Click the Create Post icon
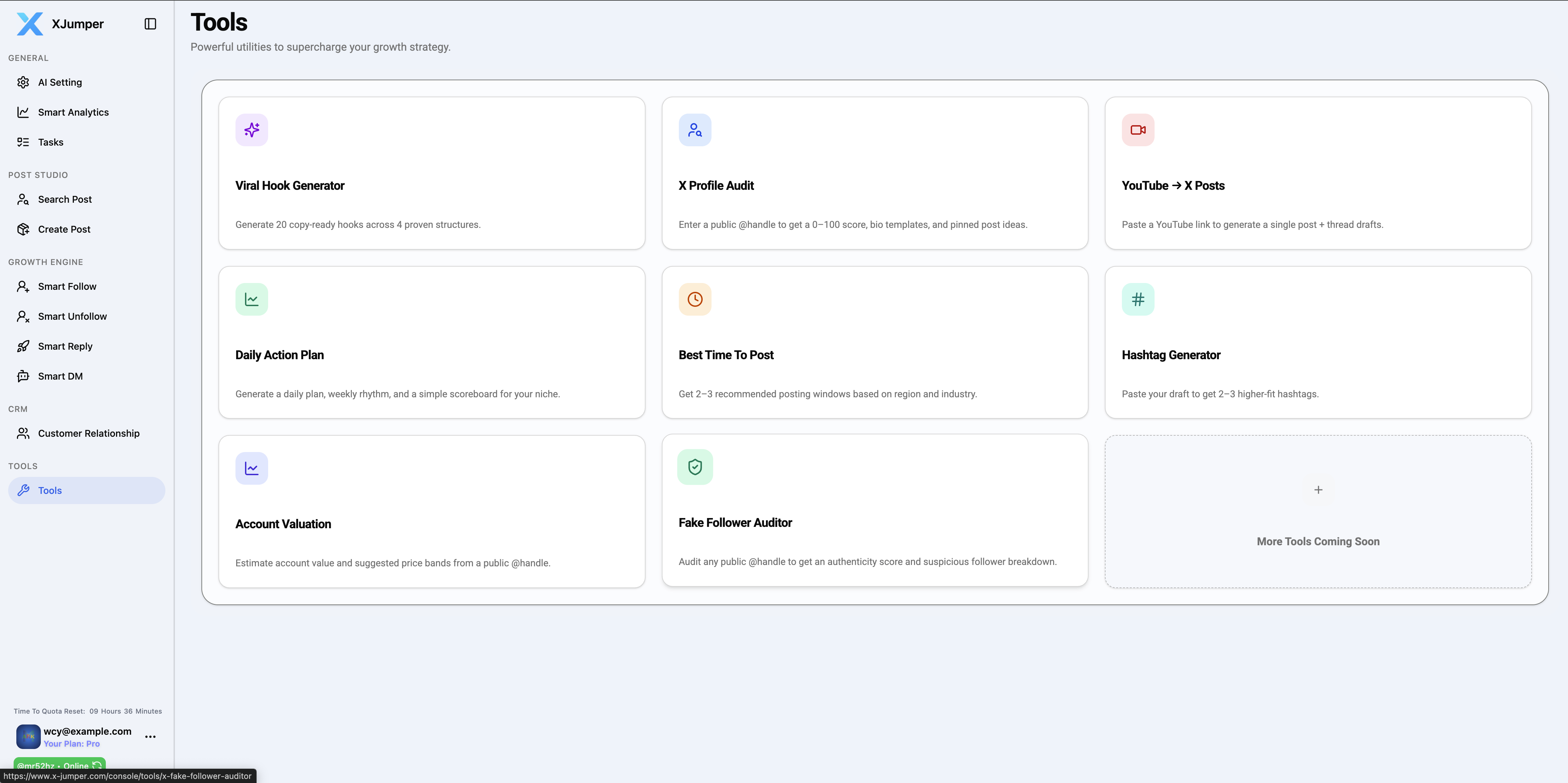Viewport: 1568px width, 783px height. (22, 229)
